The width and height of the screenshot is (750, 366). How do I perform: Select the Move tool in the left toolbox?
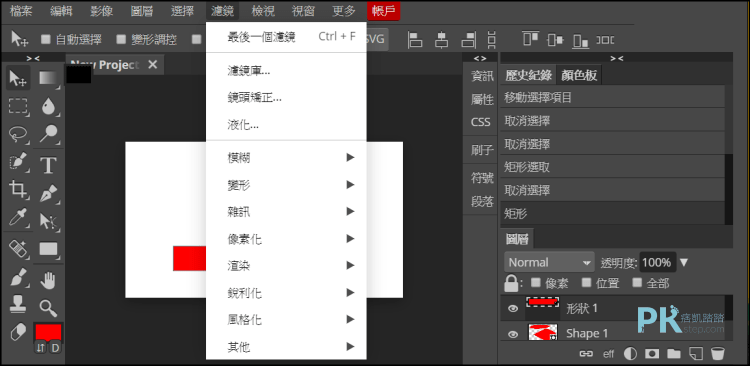tap(18, 78)
